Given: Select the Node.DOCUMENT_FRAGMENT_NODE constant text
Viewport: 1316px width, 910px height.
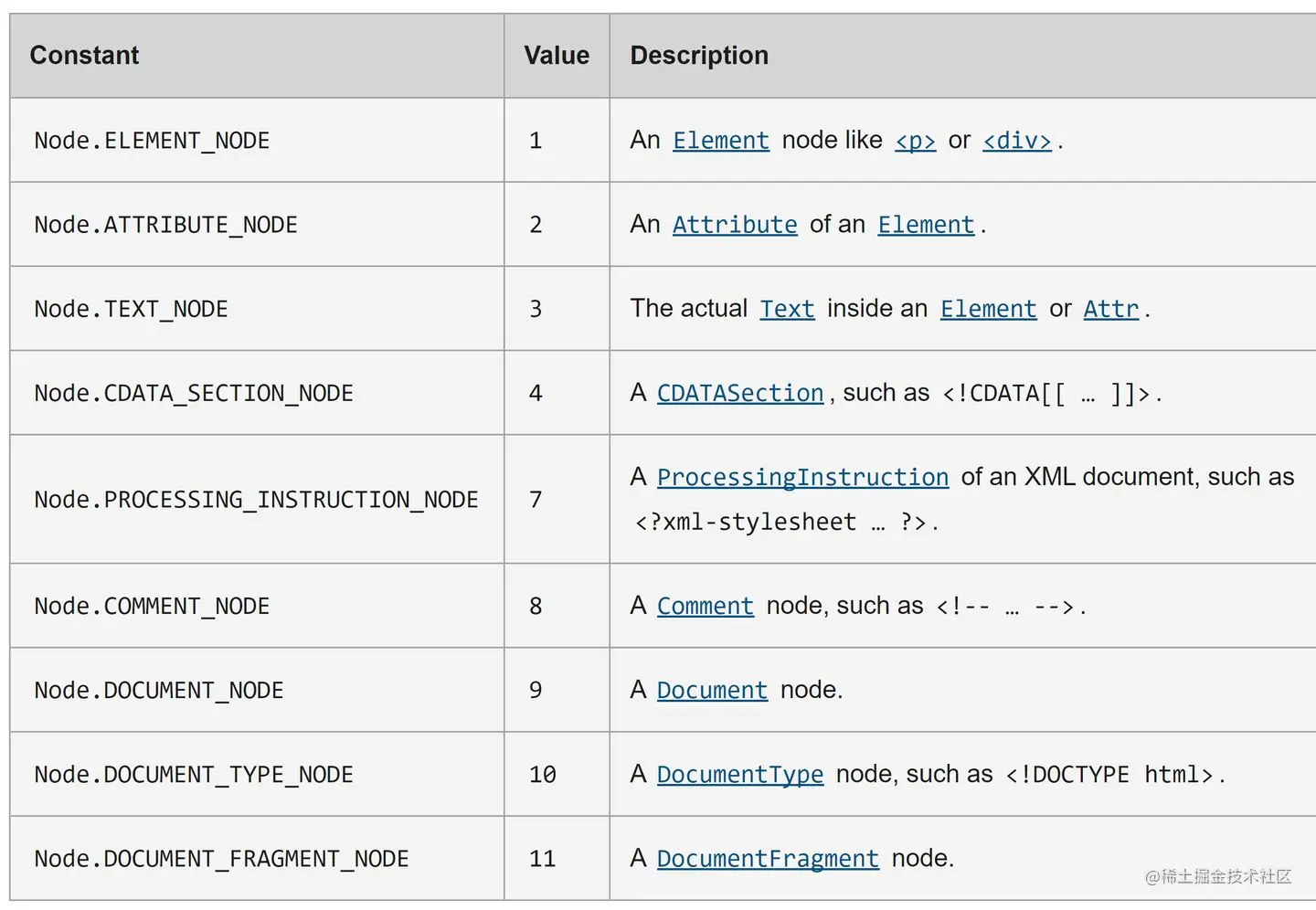Looking at the screenshot, I should (221, 859).
